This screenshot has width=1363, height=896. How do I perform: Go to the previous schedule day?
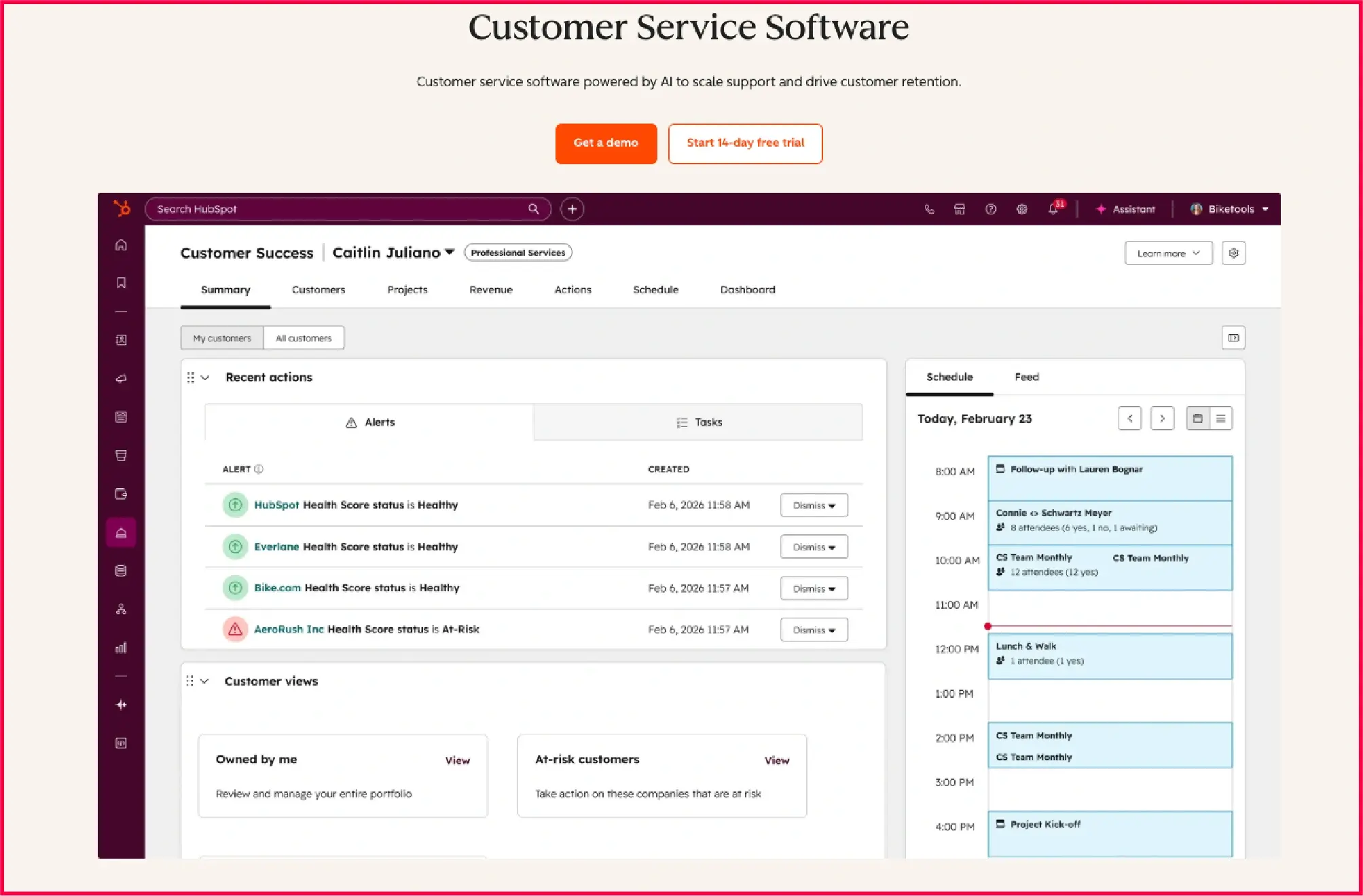(x=1129, y=418)
